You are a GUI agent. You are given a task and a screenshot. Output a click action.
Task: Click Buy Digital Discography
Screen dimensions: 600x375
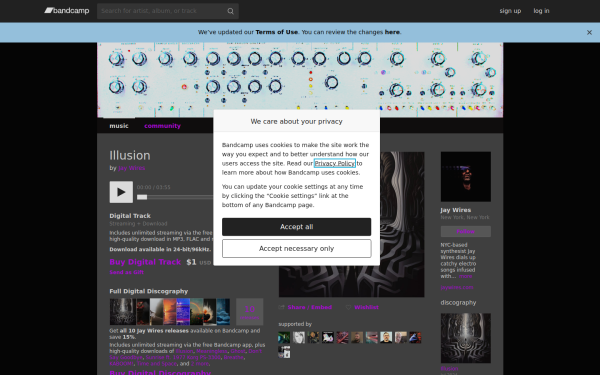[160, 372]
